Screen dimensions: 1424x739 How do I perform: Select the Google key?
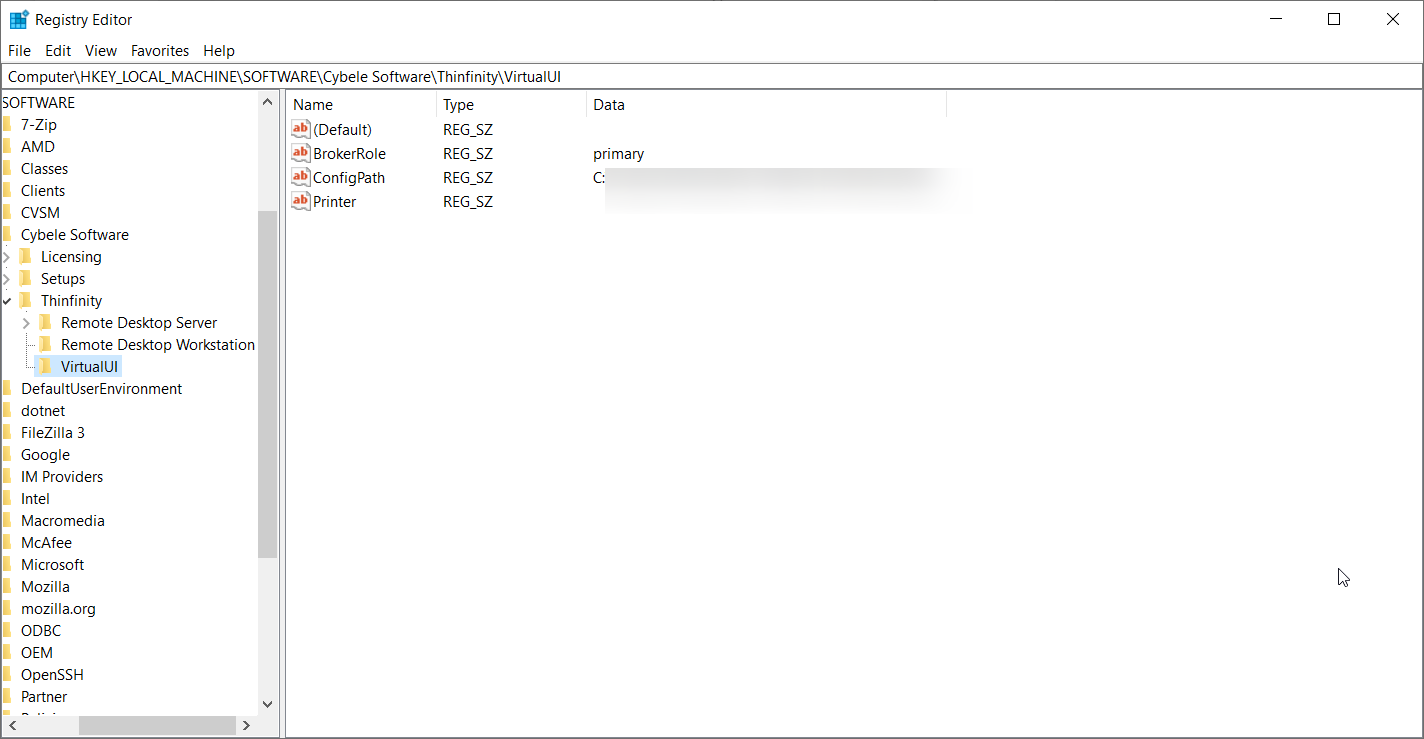45,454
